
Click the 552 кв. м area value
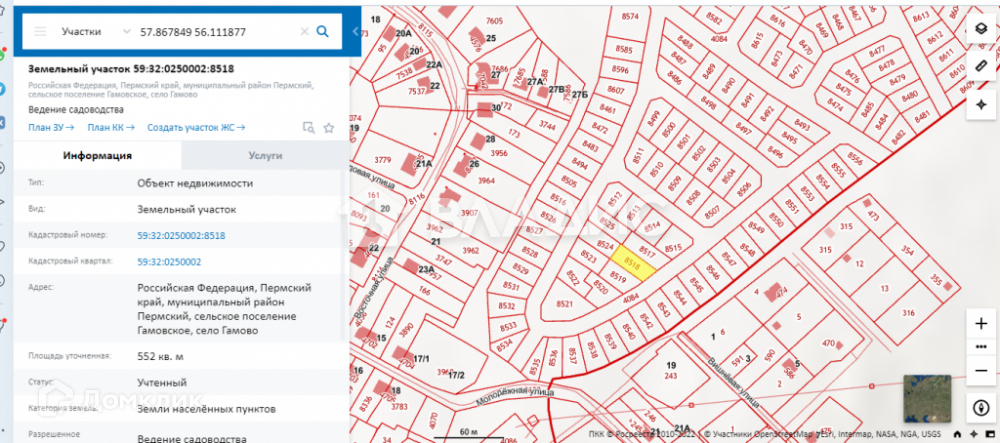click(x=161, y=356)
